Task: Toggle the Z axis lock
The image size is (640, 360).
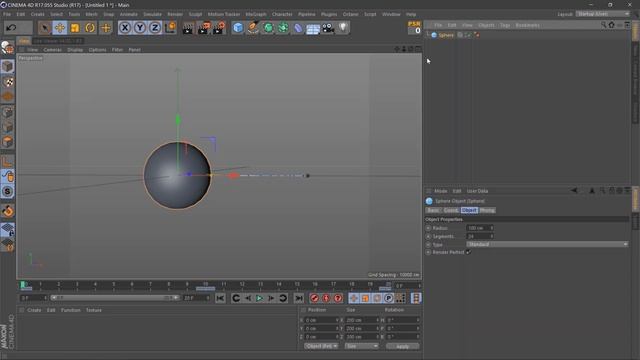Action: pos(155,28)
